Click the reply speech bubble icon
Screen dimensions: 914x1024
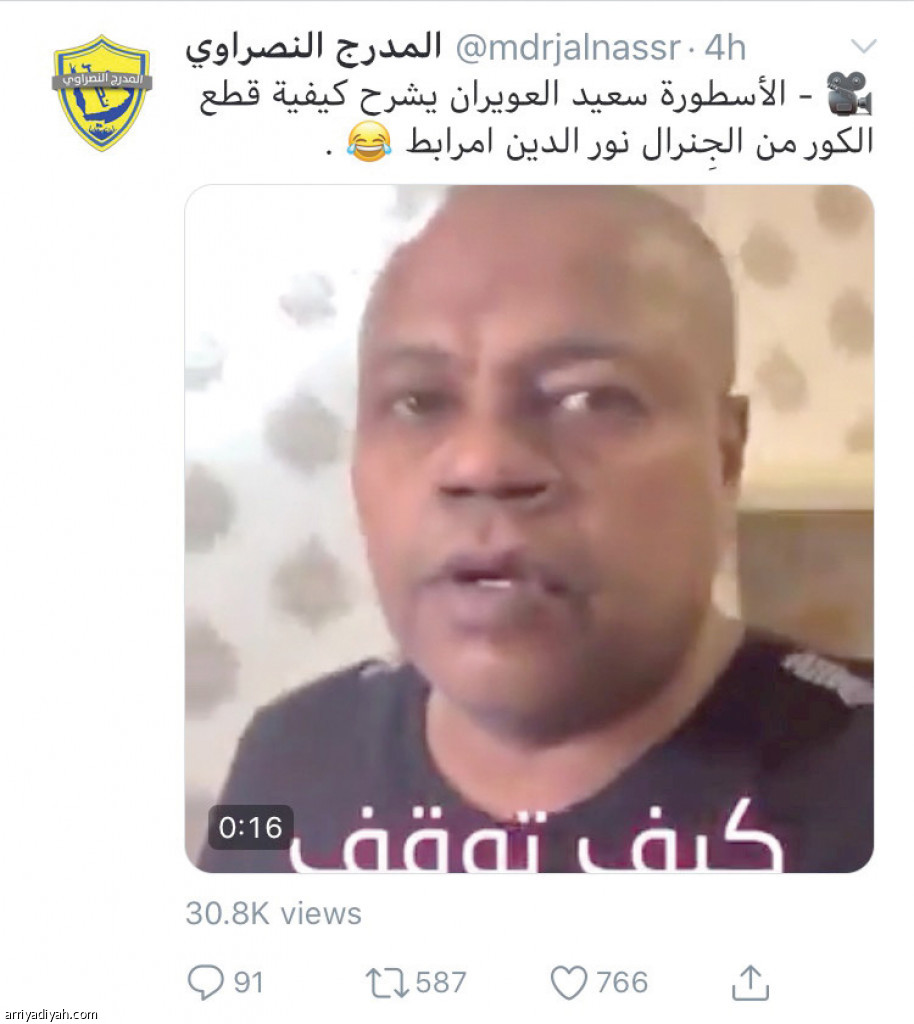[x=206, y=982]
